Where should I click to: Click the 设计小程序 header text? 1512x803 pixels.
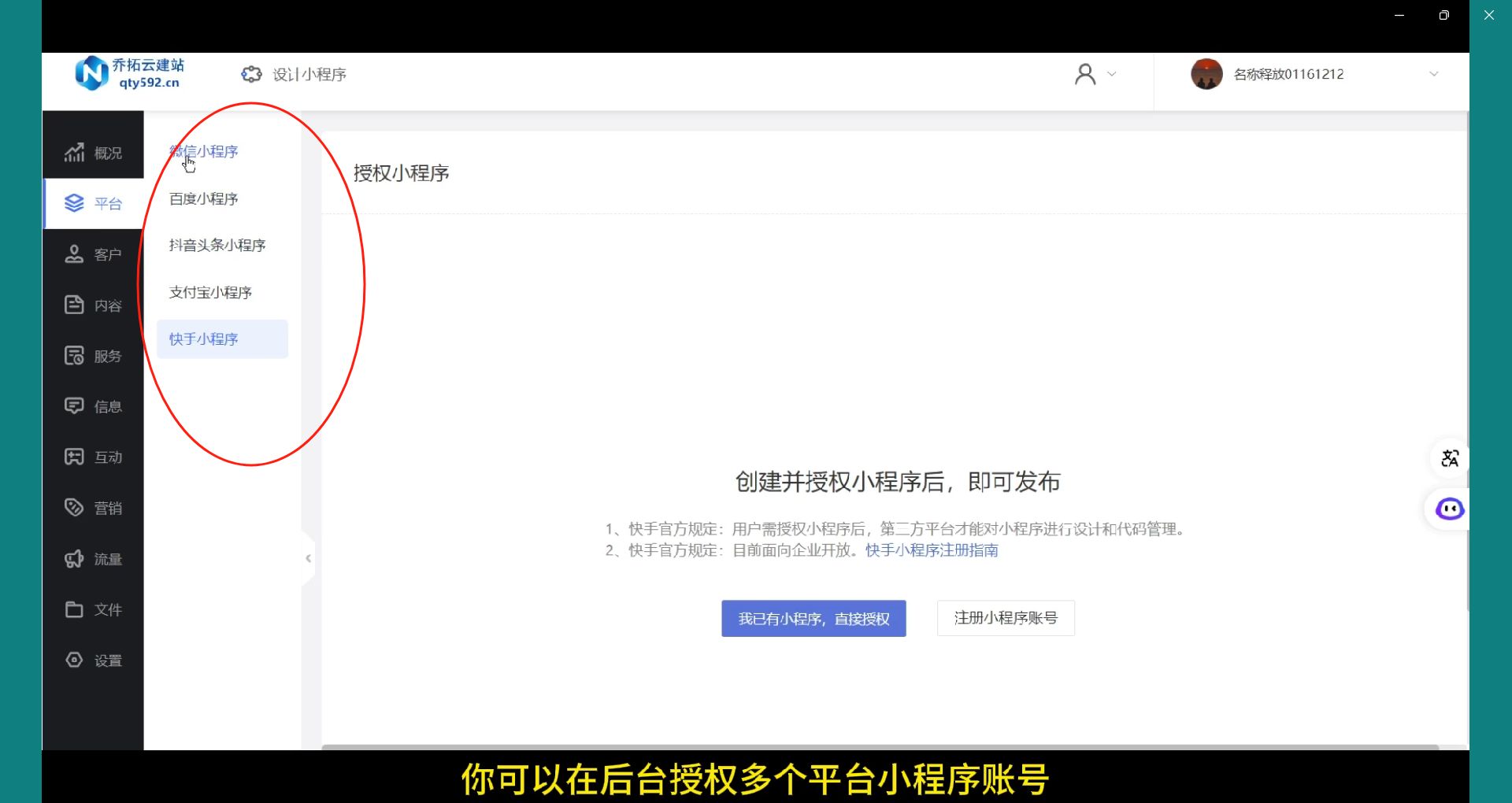[x=309, y=74]
